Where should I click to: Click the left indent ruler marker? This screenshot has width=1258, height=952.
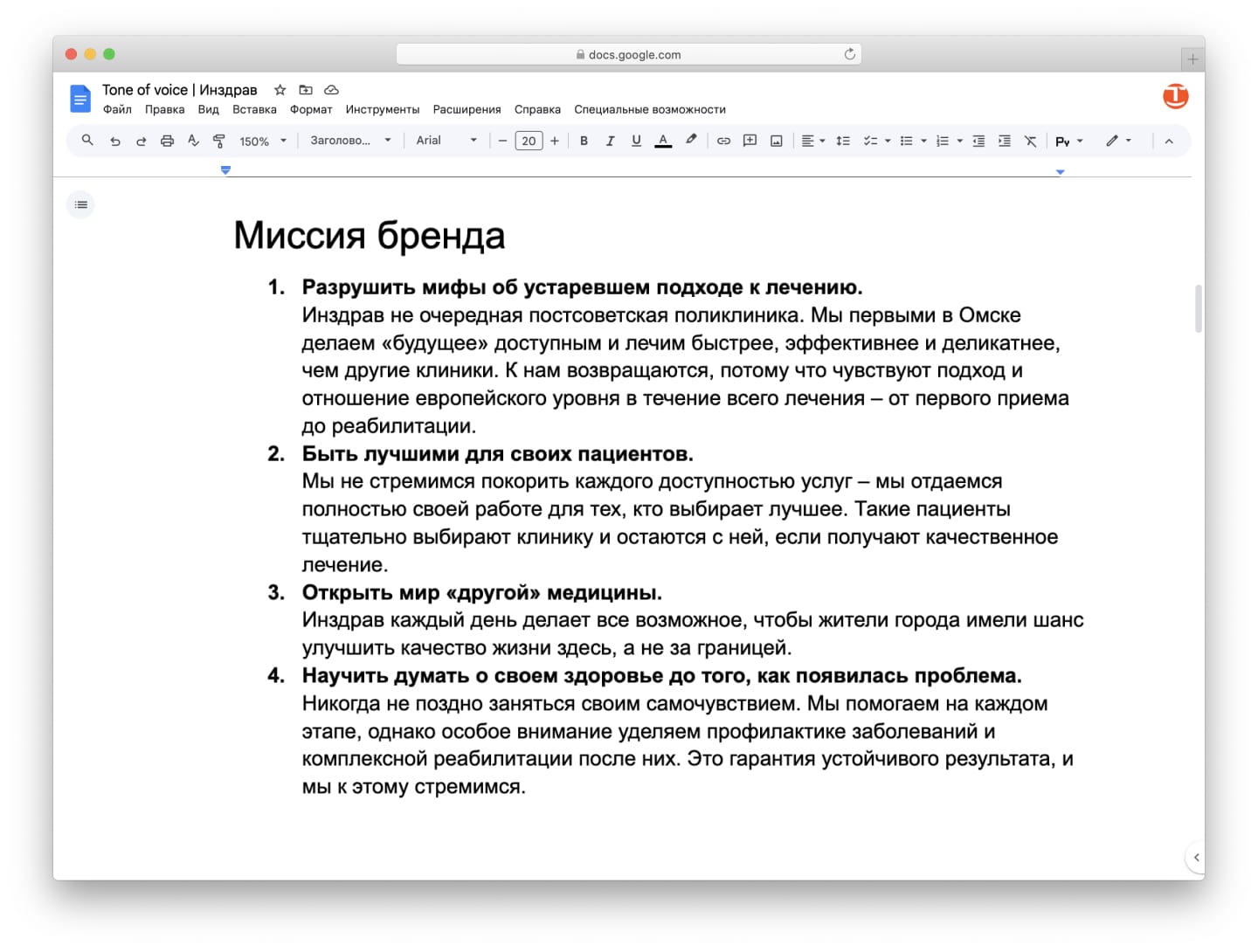pyautogui.click(x=225, y=170)
